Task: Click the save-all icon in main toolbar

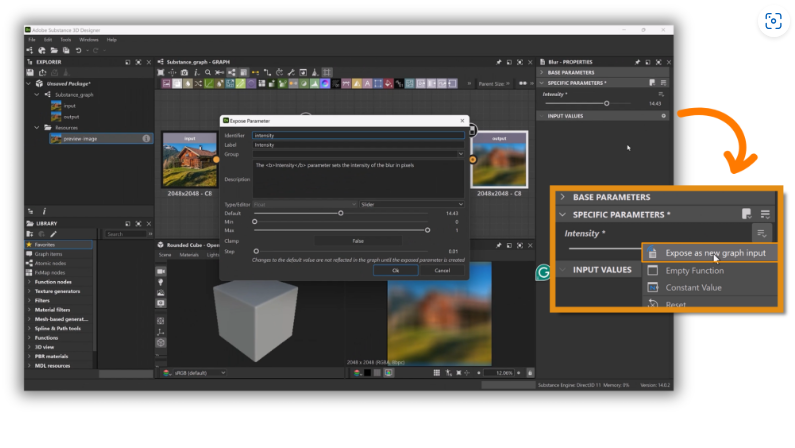Action: tap(66, 51)
